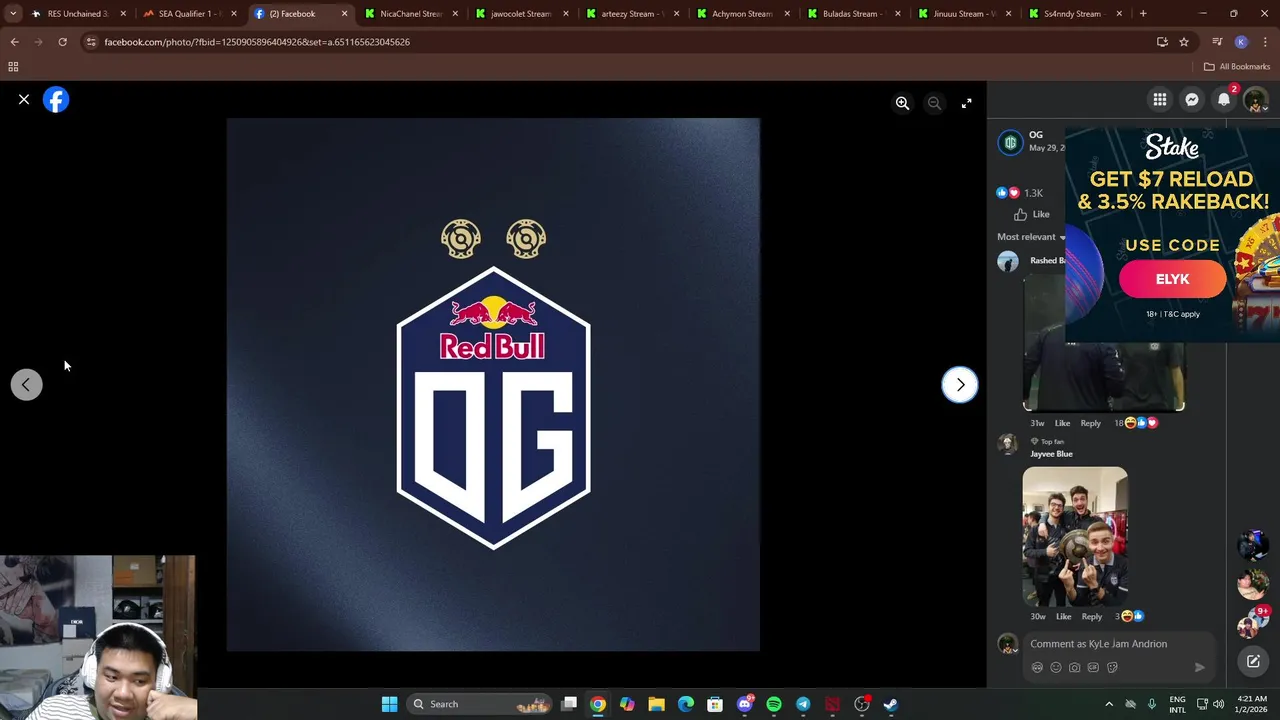
Task: Switch commenting identity via avatar dropdown
Action: [x=1008, y=645]
